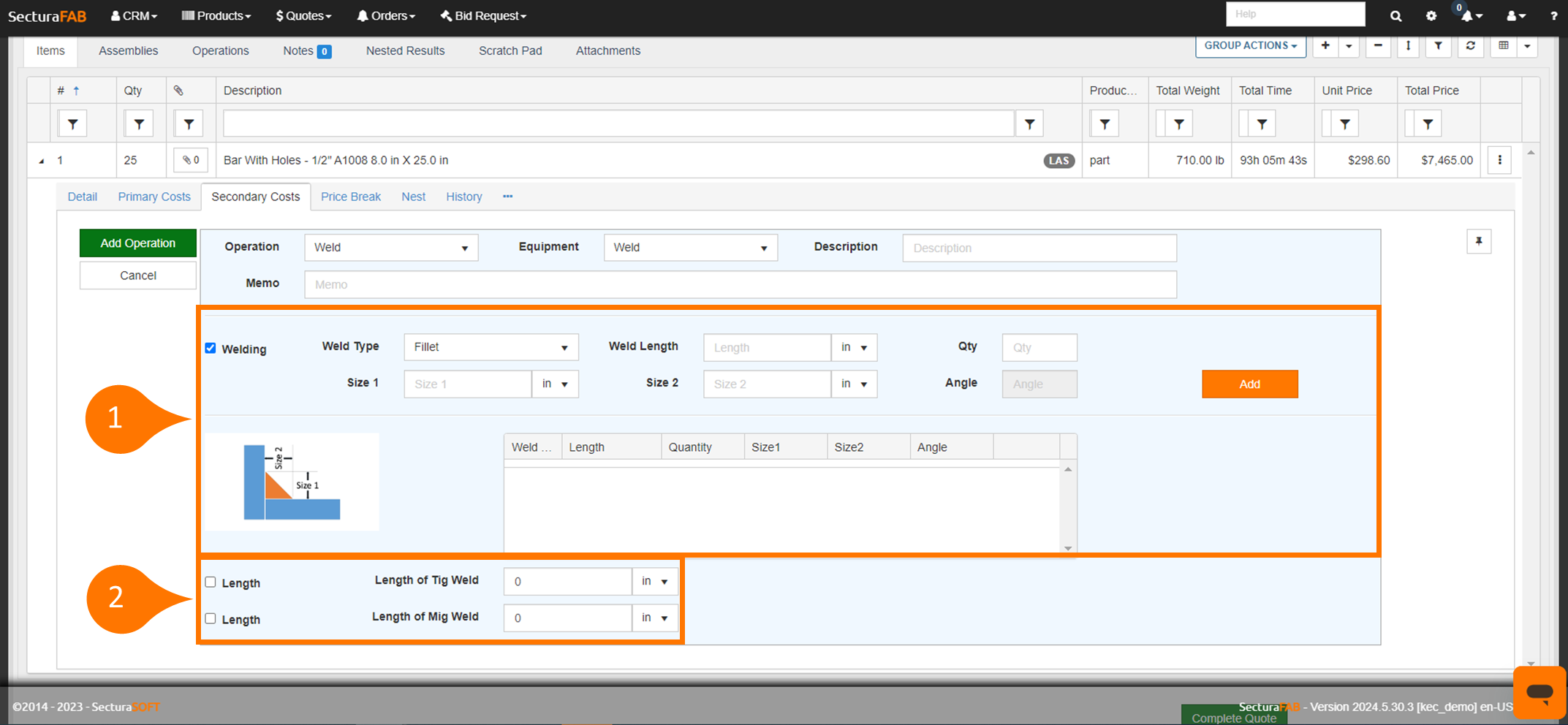Open the three-dot row menu for item 1
This screenshot has height=725, width=1568.
[1499, 160]
